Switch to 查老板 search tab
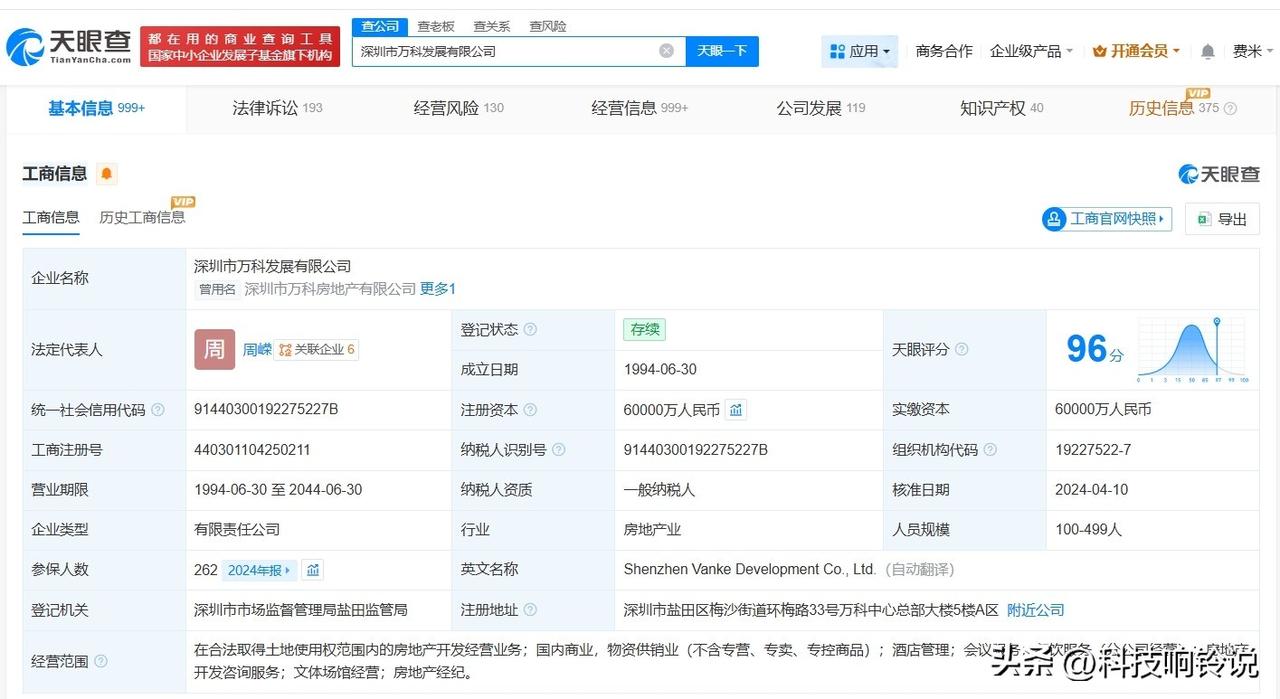 [x=436, y=26]
